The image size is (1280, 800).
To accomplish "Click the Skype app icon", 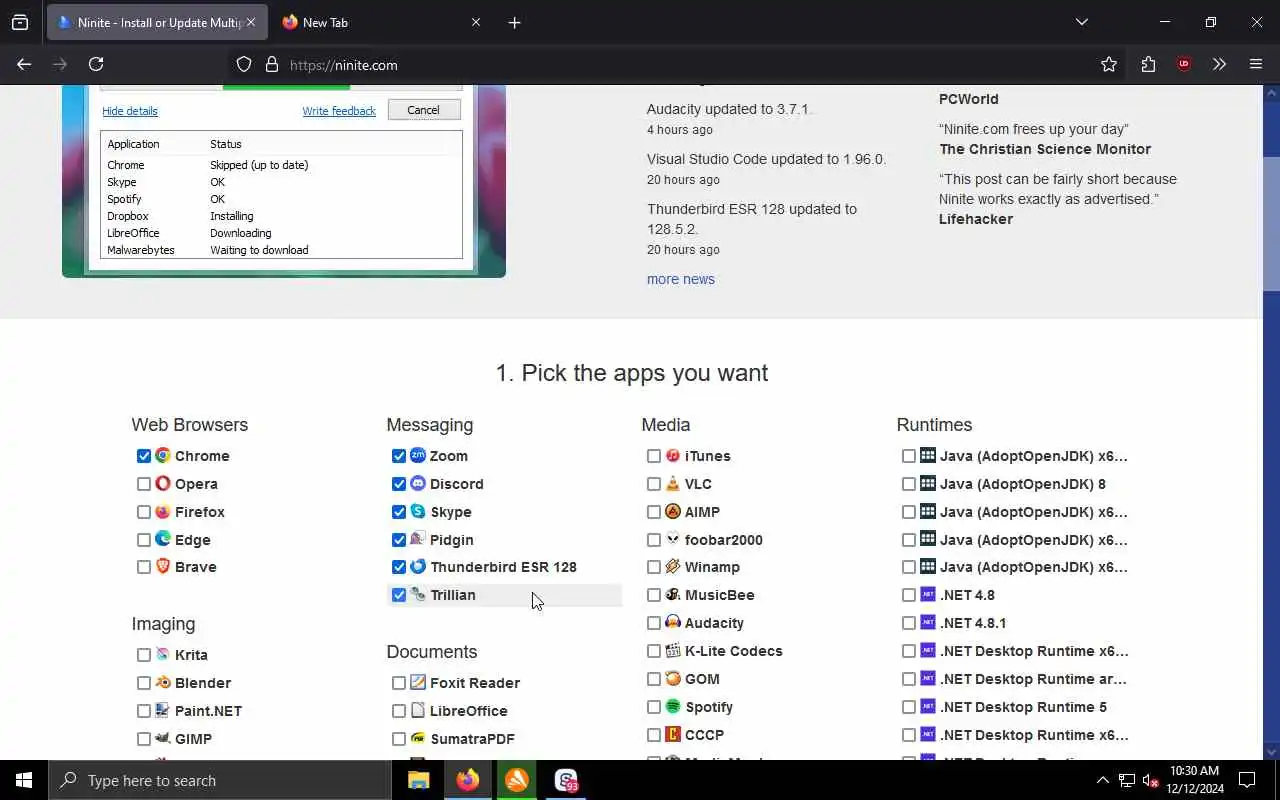I will [418, 511].
